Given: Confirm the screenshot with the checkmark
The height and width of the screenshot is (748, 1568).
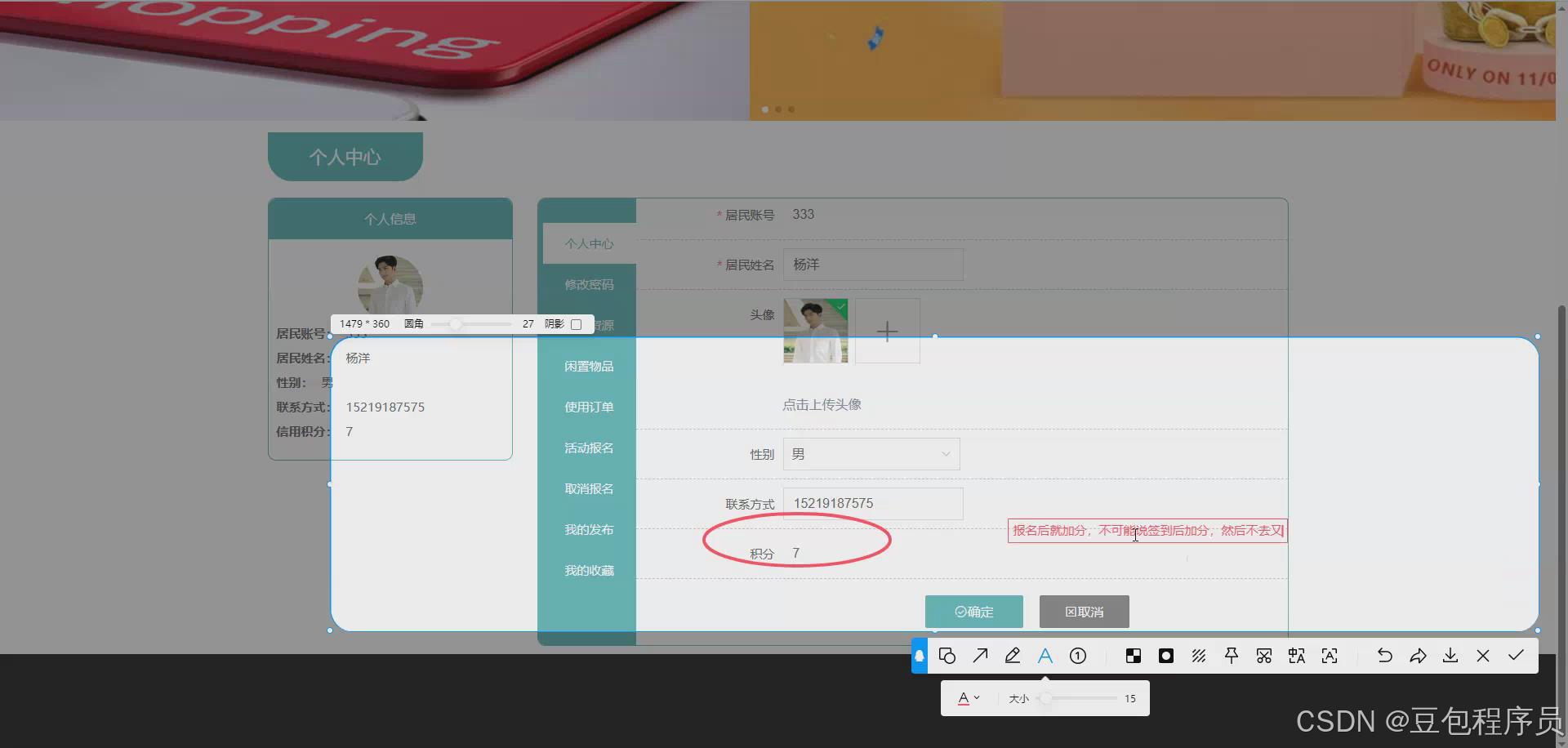Looking at the screenshot, I should (x=1516, y=656).
